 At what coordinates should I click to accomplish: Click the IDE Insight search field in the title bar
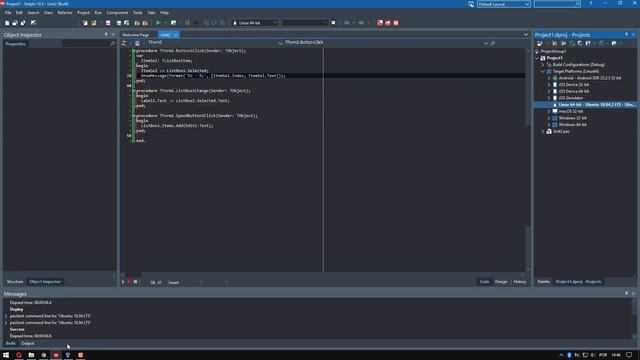coord(557,4)
